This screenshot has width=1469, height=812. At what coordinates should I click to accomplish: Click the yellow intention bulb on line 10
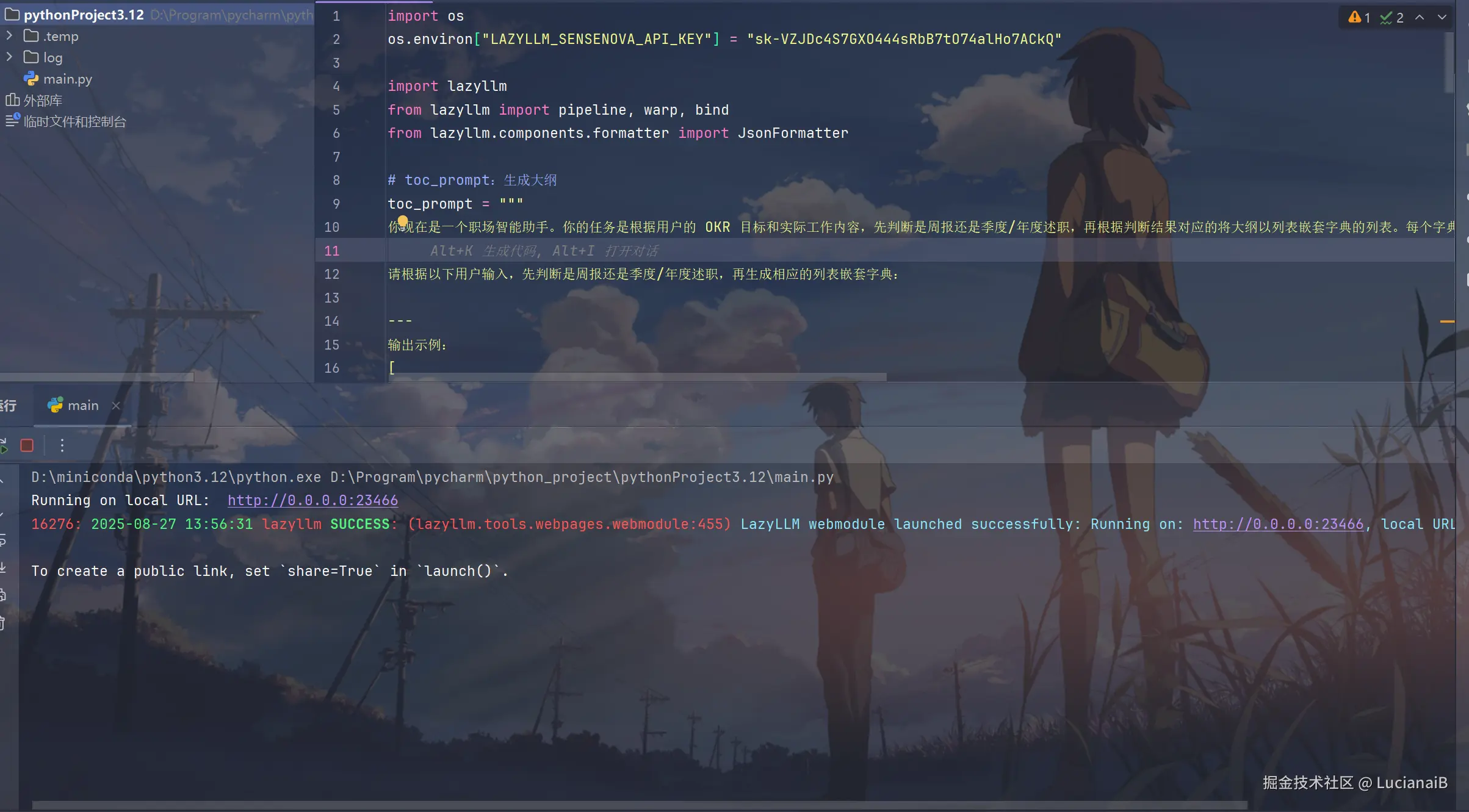pos(403,221)
